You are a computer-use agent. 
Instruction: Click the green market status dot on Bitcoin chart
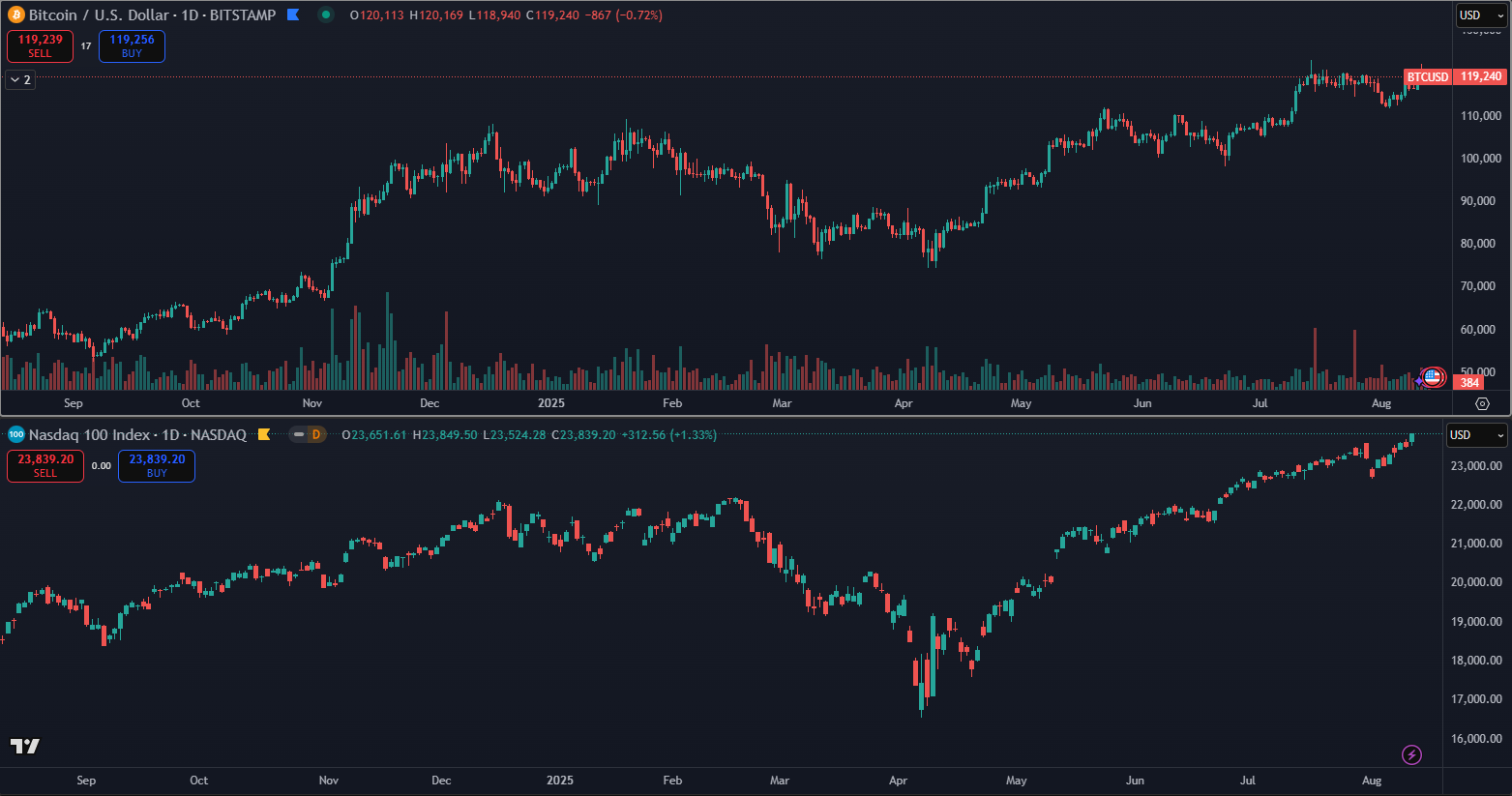(x=326, y=15)
